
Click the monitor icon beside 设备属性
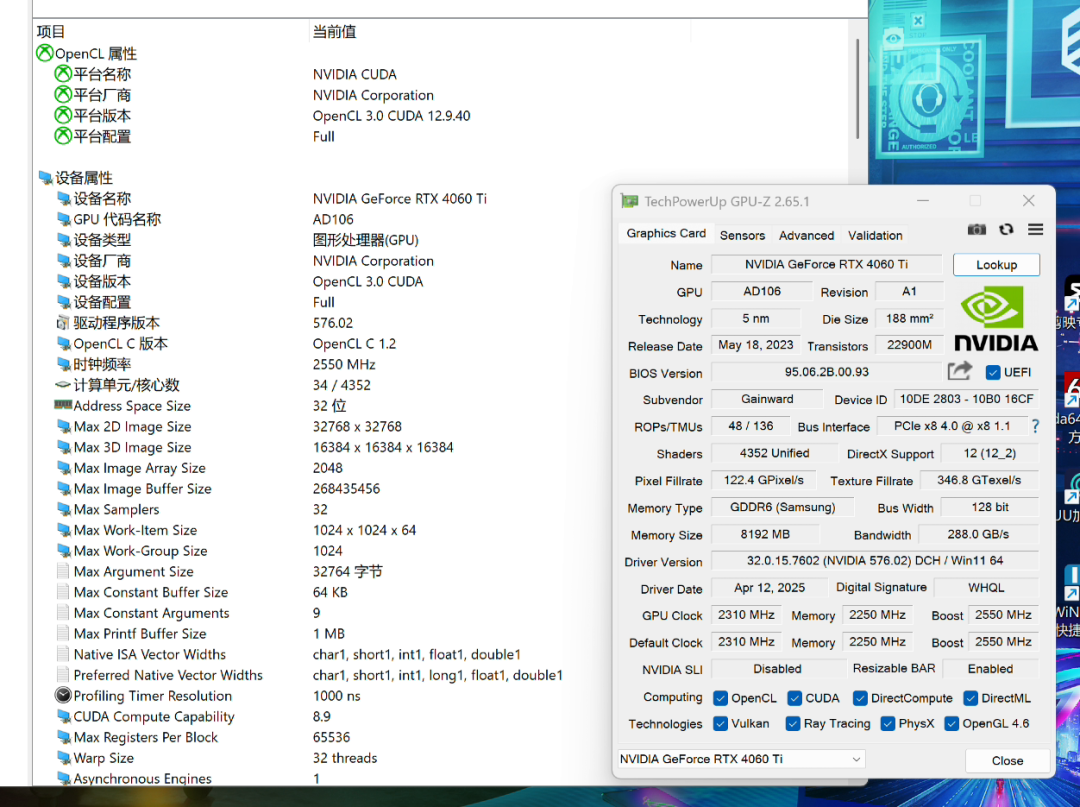coord(46,178)
